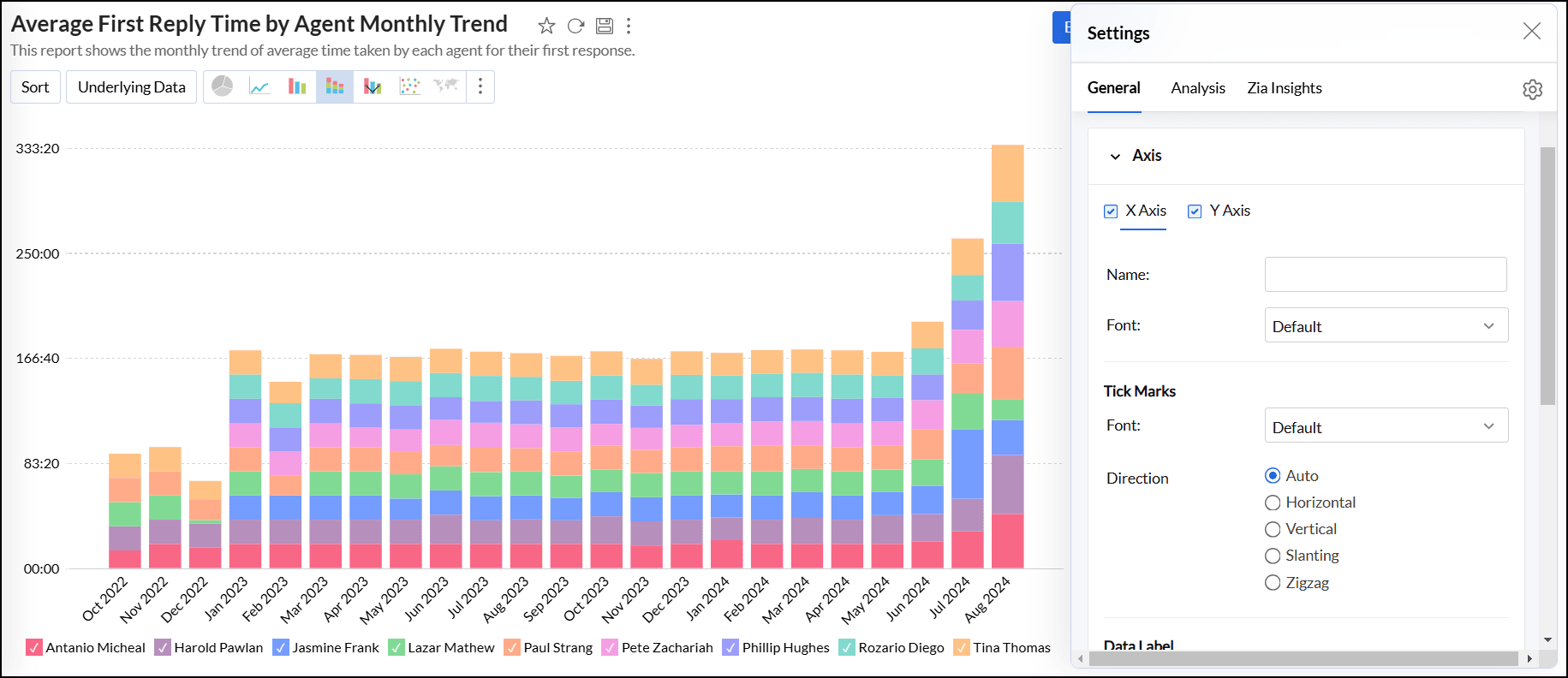The height and width of the screenshot is (678, 1568).
Task: Select the stacked bar chart icon
Action: pos(335,86)
